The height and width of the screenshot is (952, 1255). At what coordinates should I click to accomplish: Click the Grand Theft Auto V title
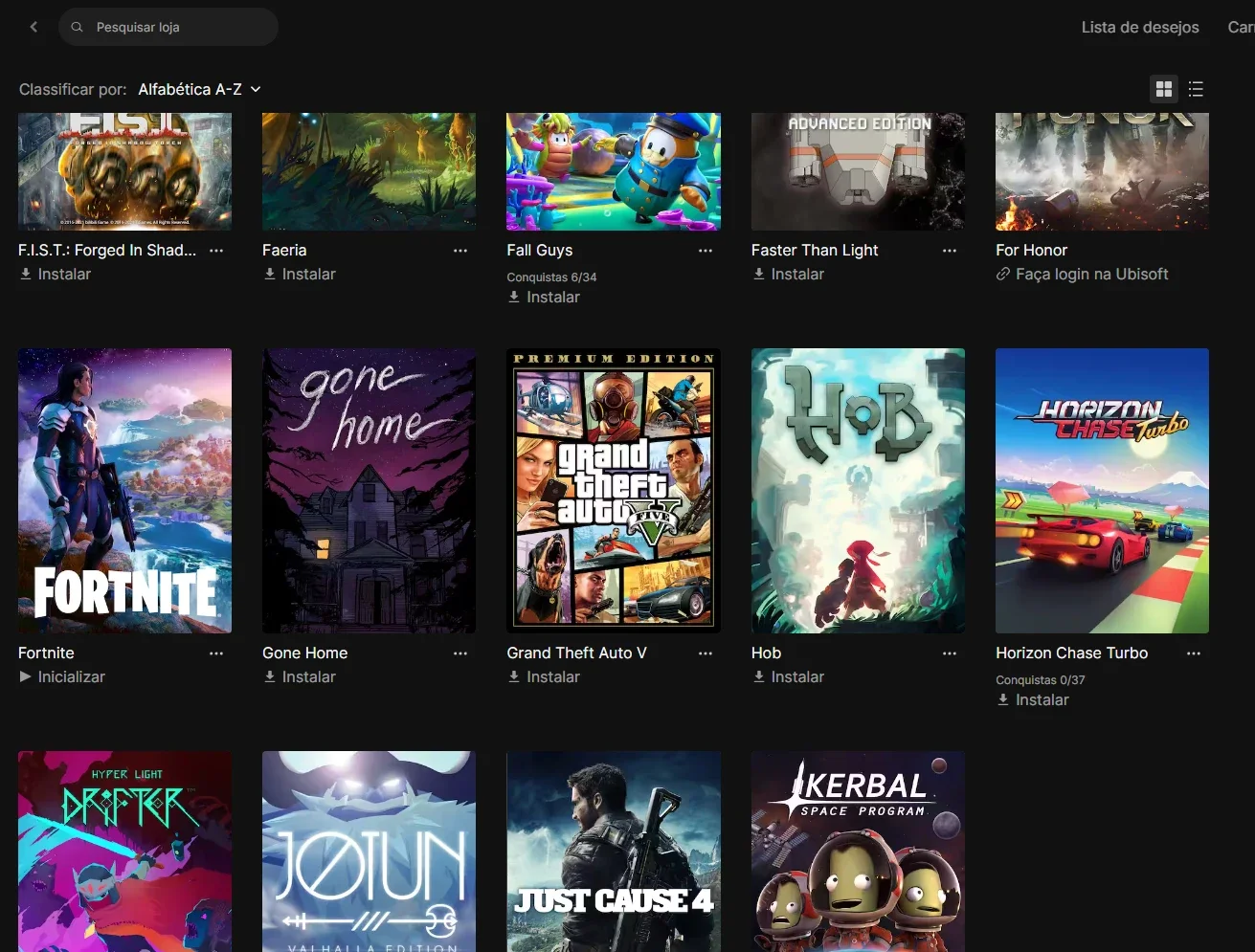point(576,653)
